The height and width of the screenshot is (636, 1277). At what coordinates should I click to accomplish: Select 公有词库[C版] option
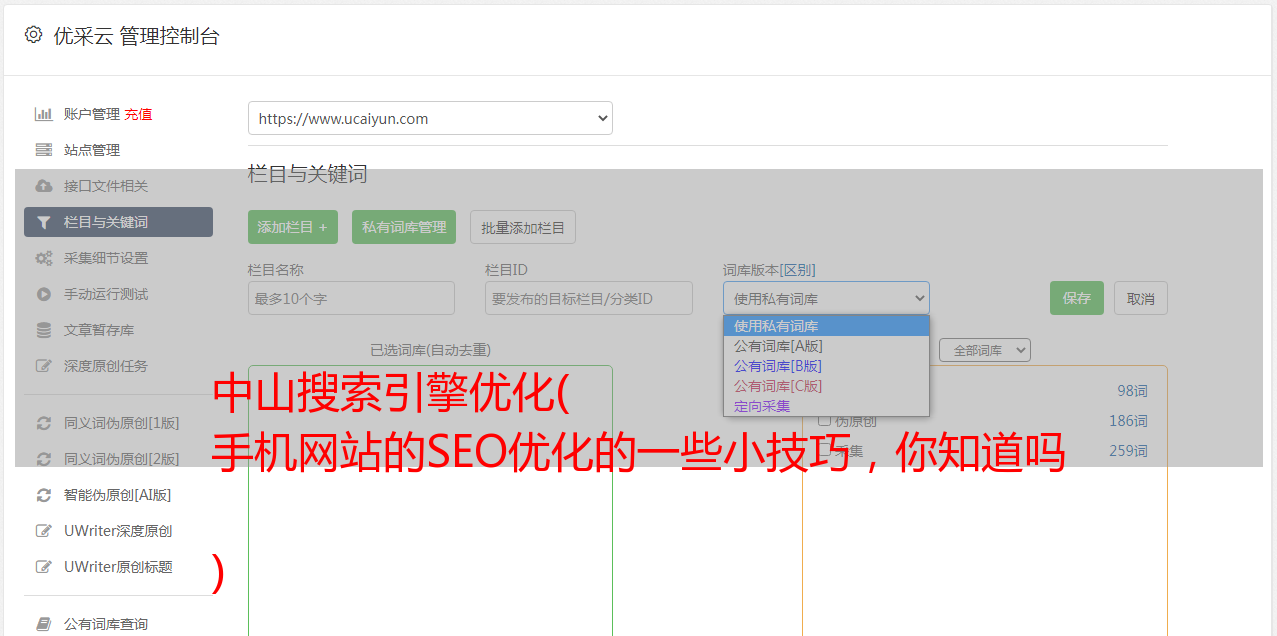[x=826, y=386]
